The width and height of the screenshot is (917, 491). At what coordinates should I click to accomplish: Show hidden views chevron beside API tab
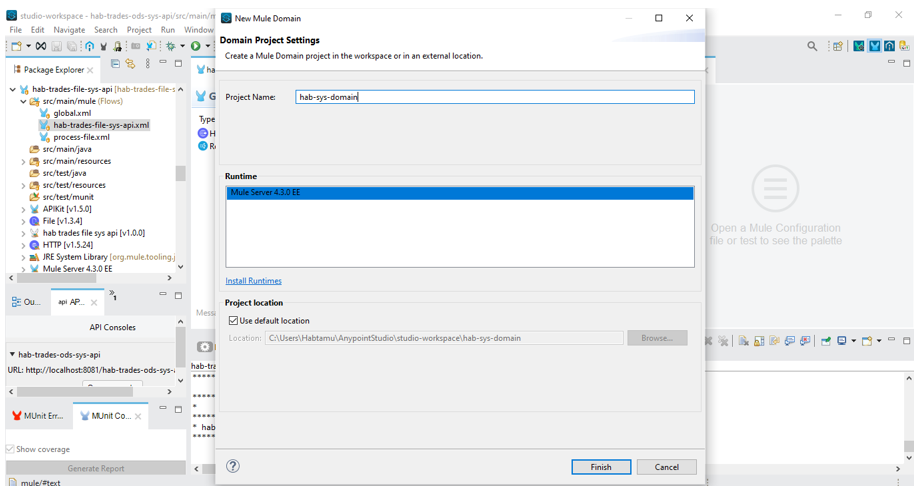(112, 294)
